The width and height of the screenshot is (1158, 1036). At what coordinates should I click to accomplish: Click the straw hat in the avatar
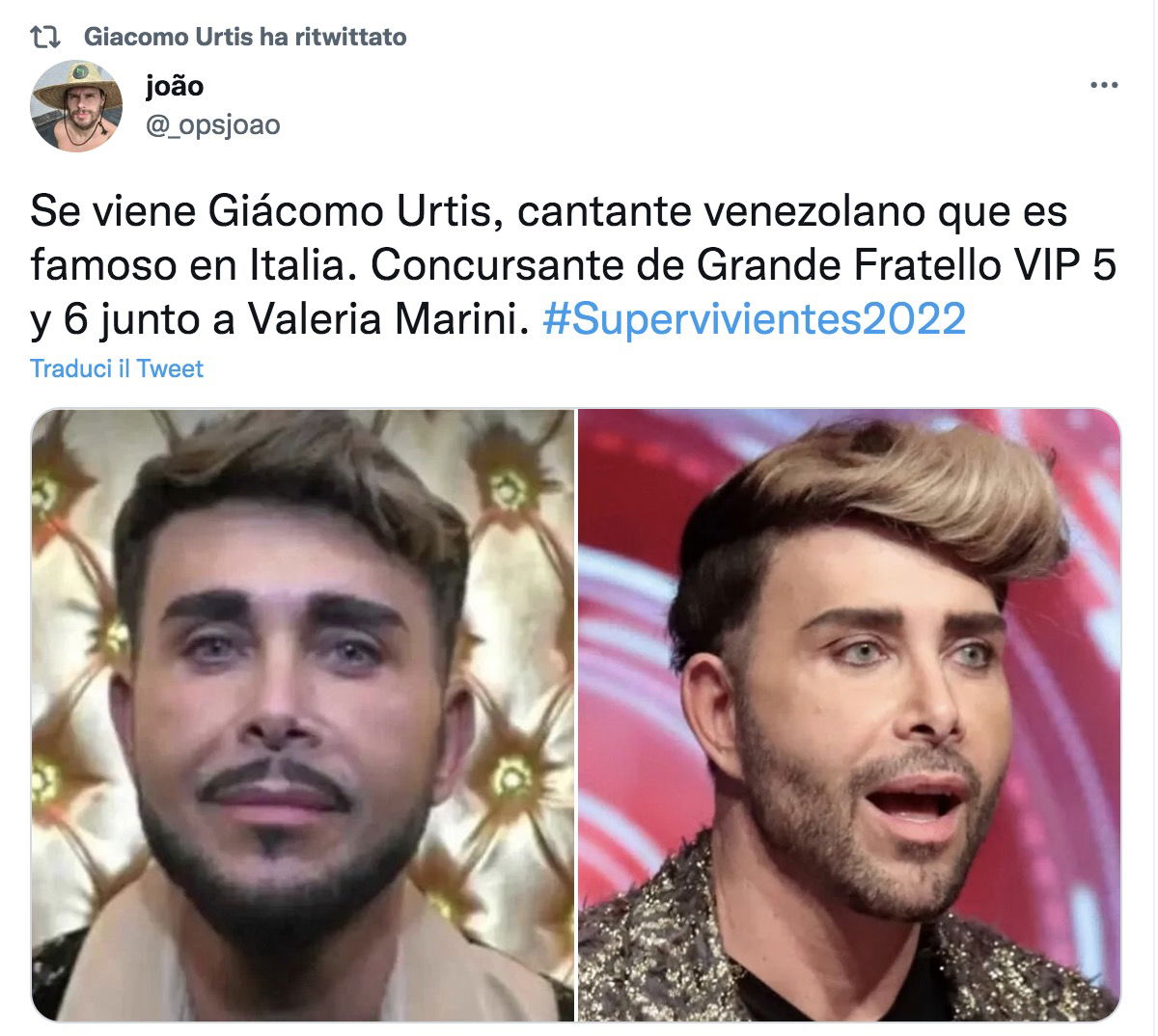[77, 85]
